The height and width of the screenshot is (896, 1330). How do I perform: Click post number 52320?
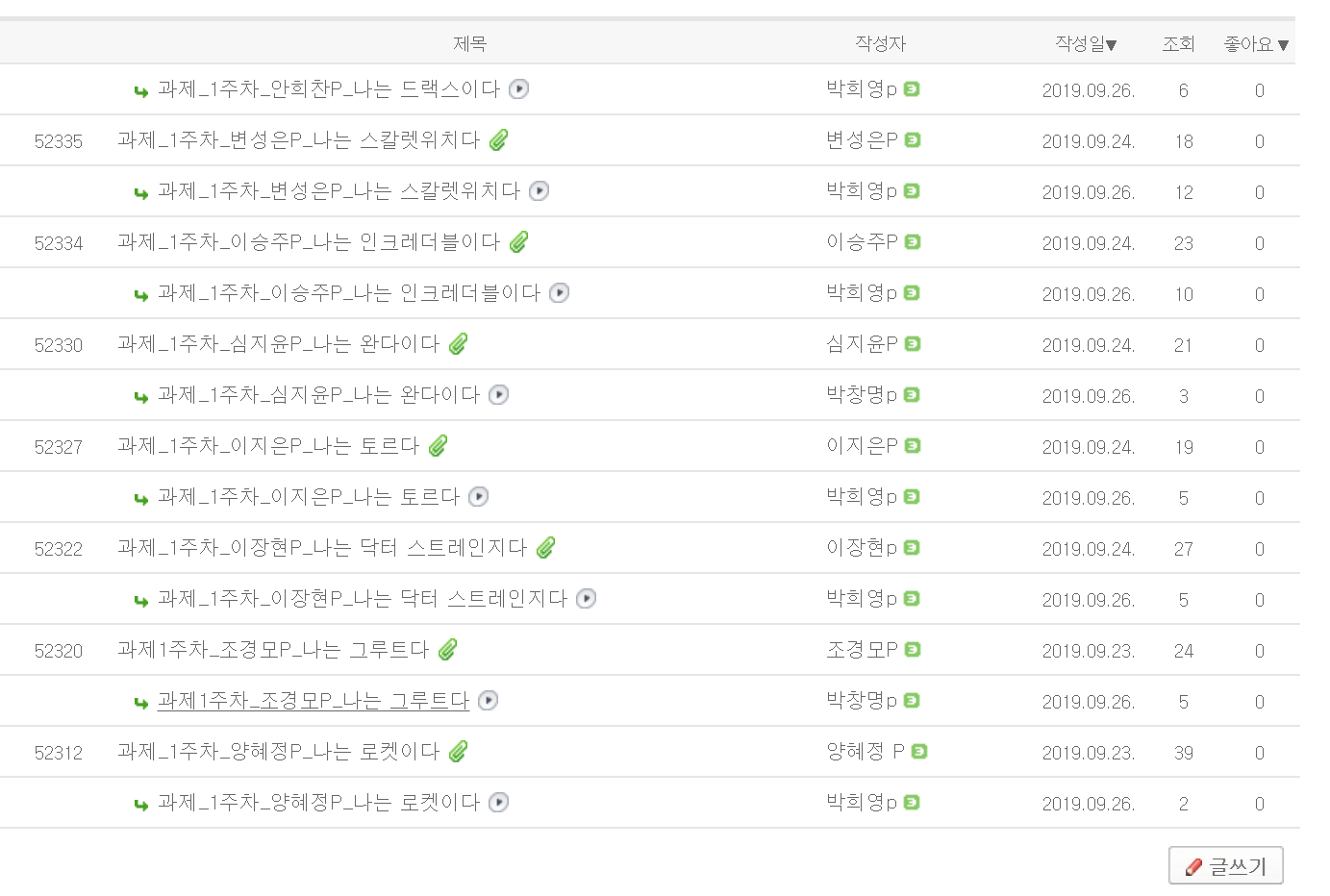coord(59,652)
